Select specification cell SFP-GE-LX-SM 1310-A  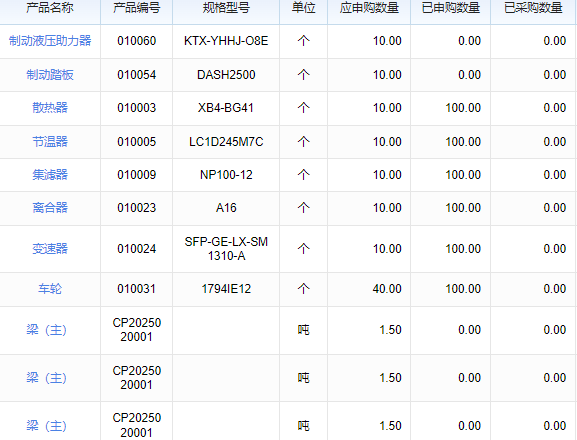[226, 249]
